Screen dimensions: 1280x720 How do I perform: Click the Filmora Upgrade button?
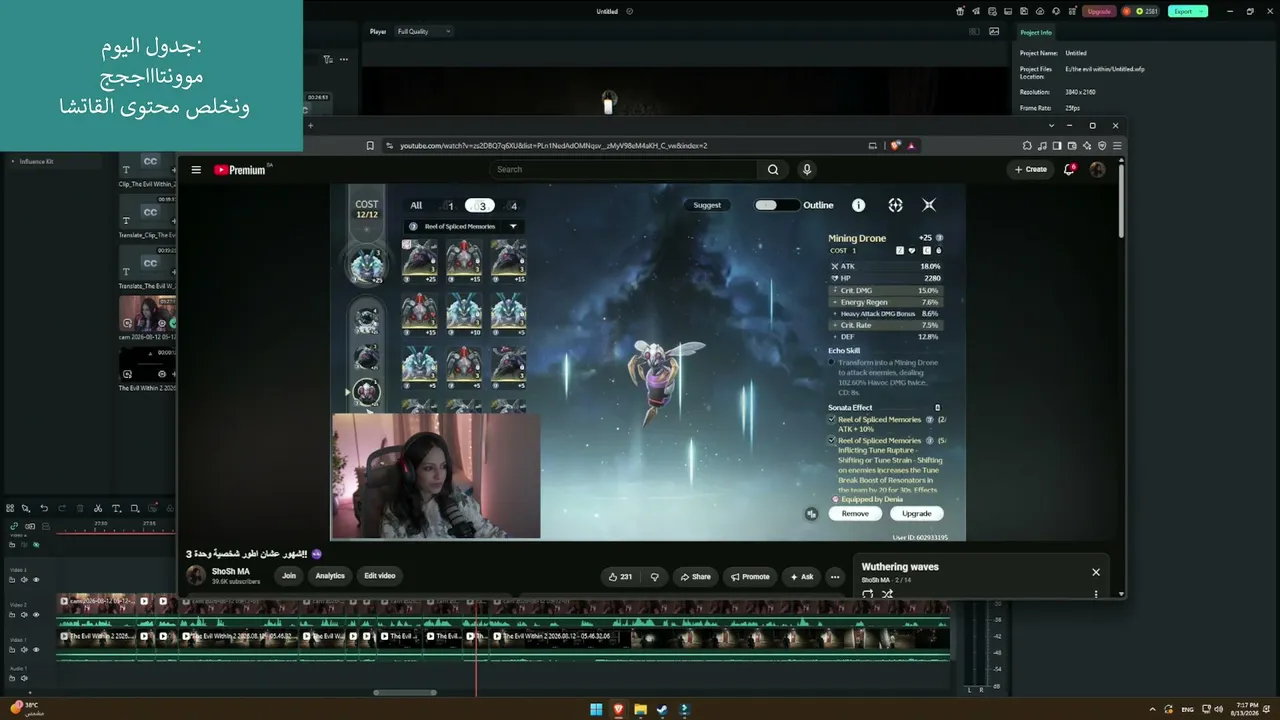[x=1099, y=11]
